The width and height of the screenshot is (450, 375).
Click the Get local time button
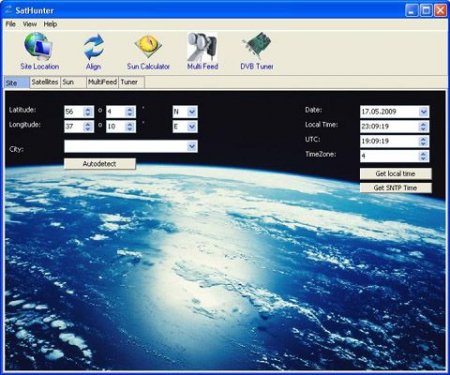point(395,173)
